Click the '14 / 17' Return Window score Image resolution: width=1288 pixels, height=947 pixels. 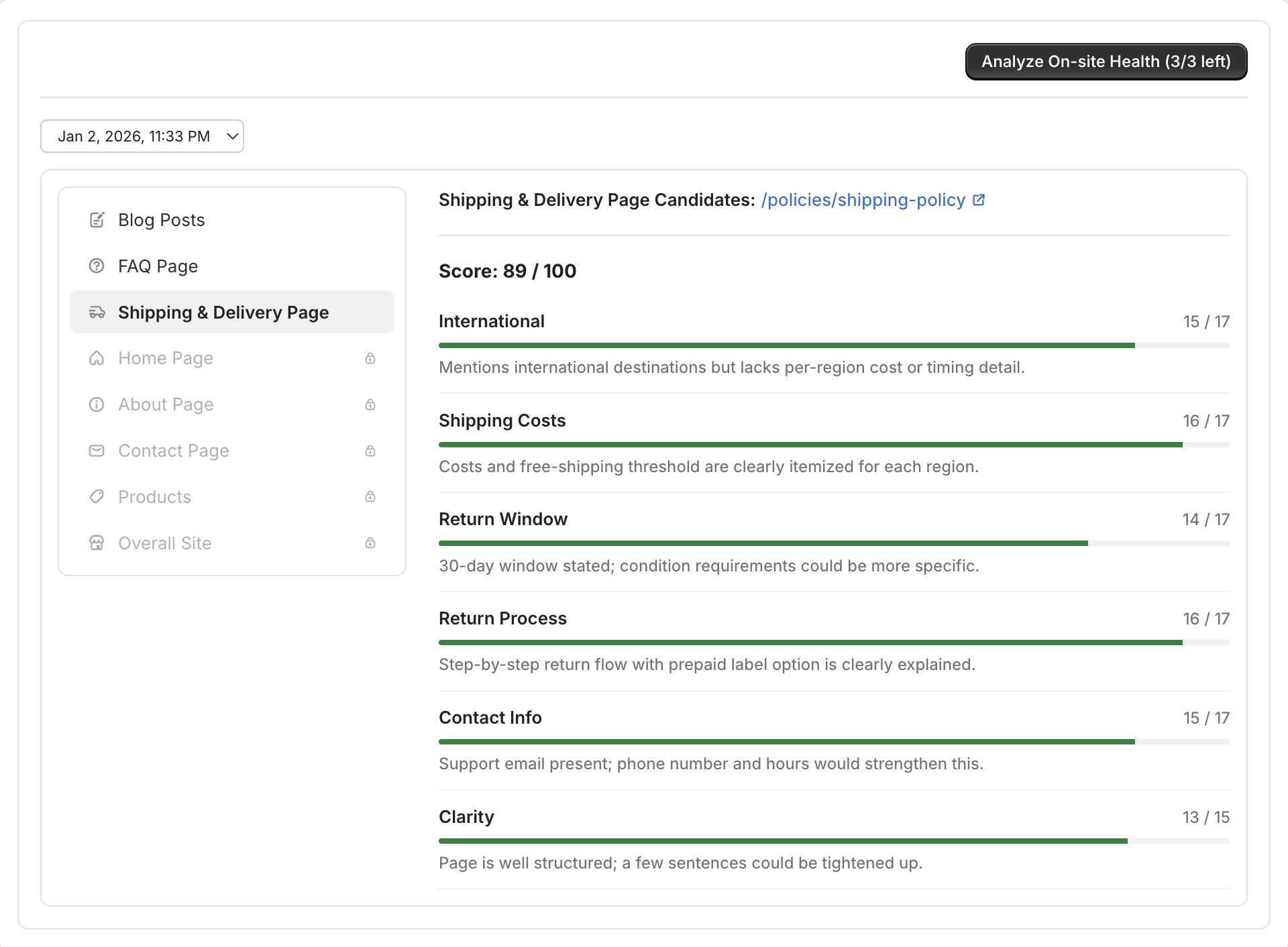pos(1206,520)
